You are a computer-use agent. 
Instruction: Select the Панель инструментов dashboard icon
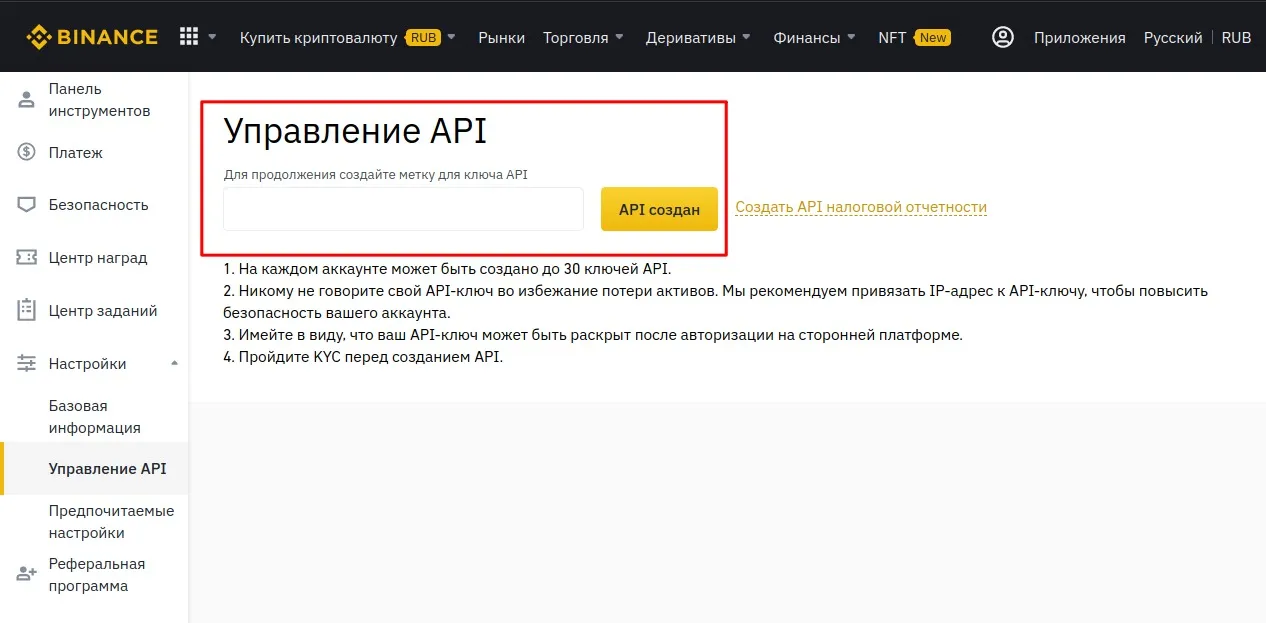tap(26, 98)
